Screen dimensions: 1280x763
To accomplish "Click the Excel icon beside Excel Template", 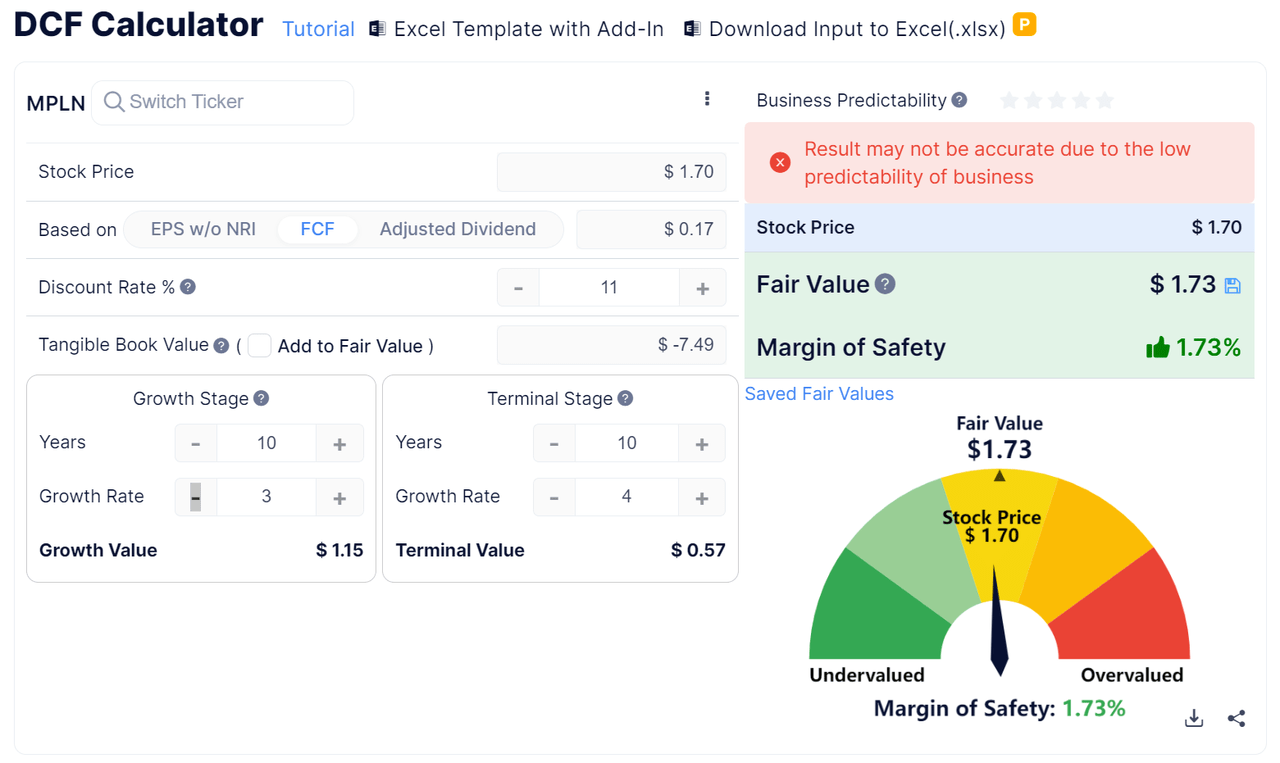I will (x=377, y=29).
